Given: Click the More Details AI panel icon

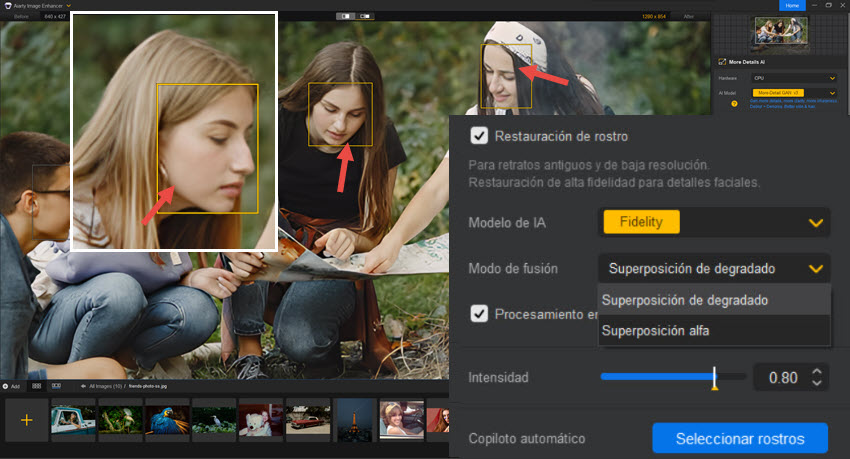Looking at the screenshot, I should click(x=722, y=62).
